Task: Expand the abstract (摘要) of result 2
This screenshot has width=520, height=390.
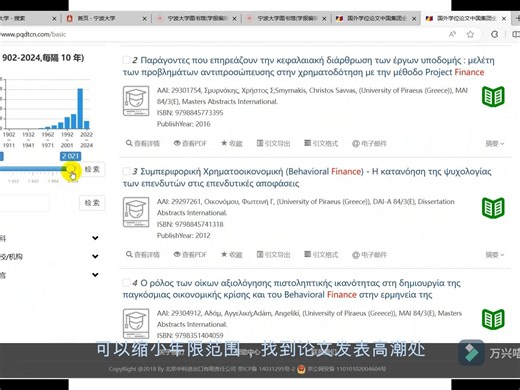Action: coord(495,144)
